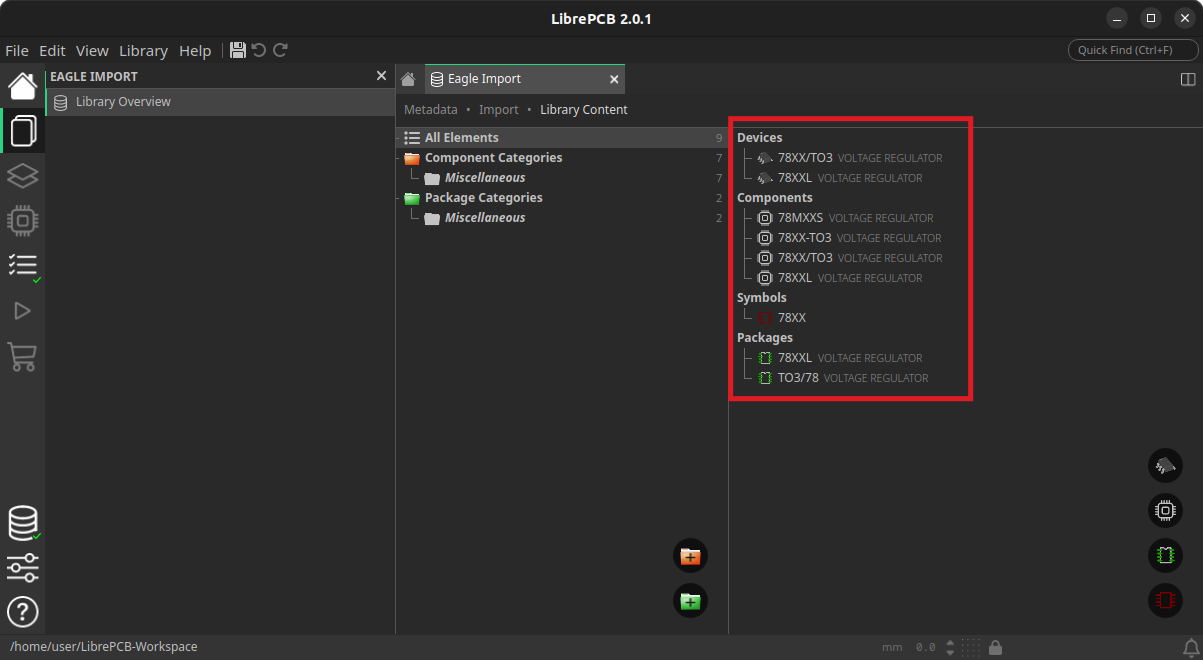Undo with the toolbar arrow icon
Screen dimensions: 1203x660
click(259, 50)
